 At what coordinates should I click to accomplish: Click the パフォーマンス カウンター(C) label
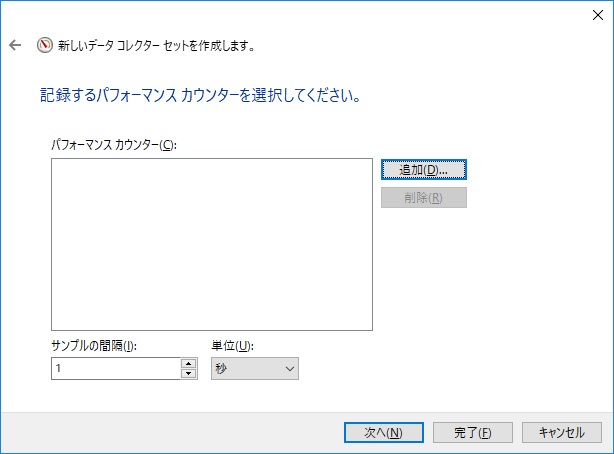pos(113,145)
